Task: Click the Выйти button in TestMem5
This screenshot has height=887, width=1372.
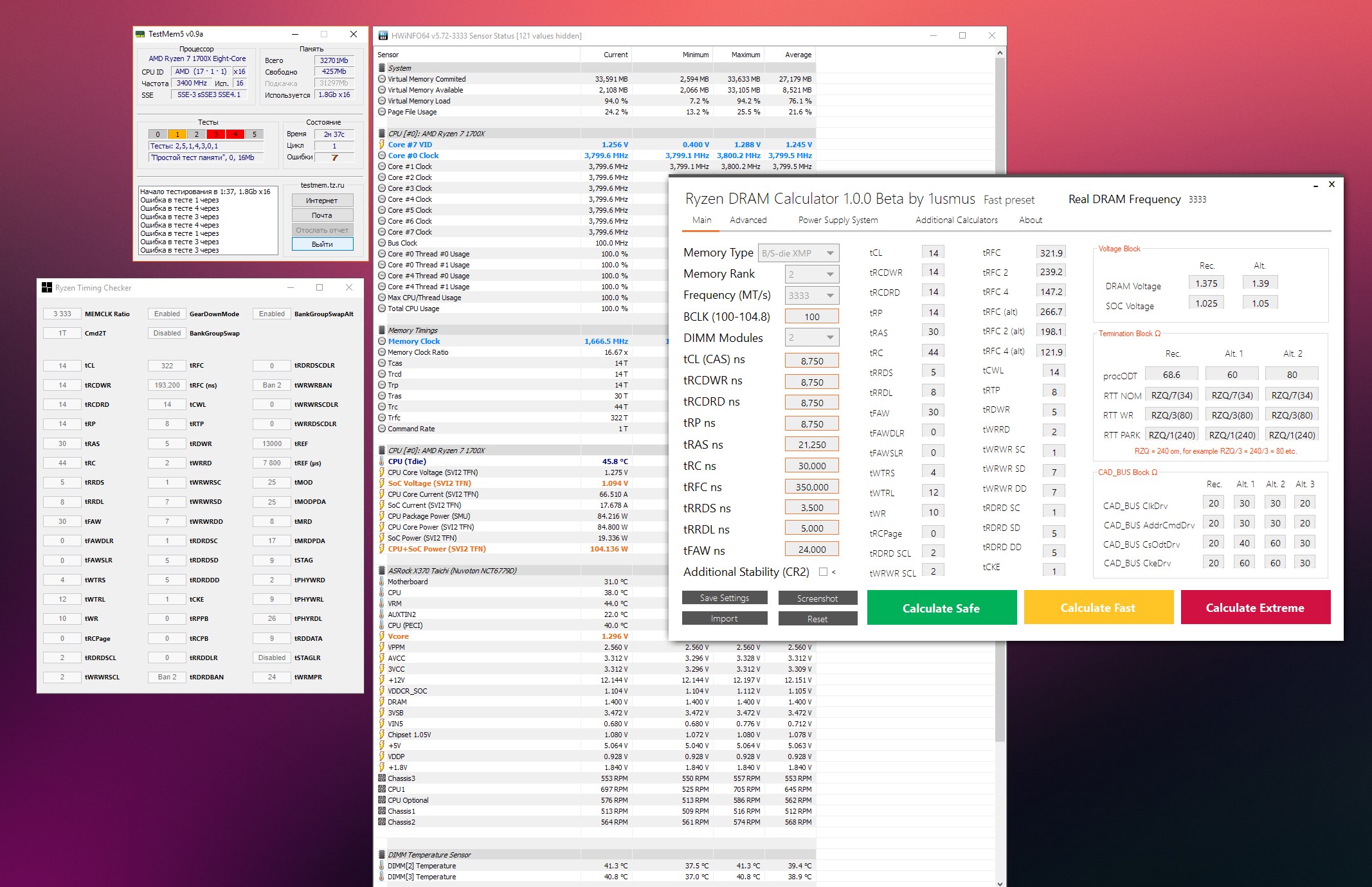Action: pos(322,244)
